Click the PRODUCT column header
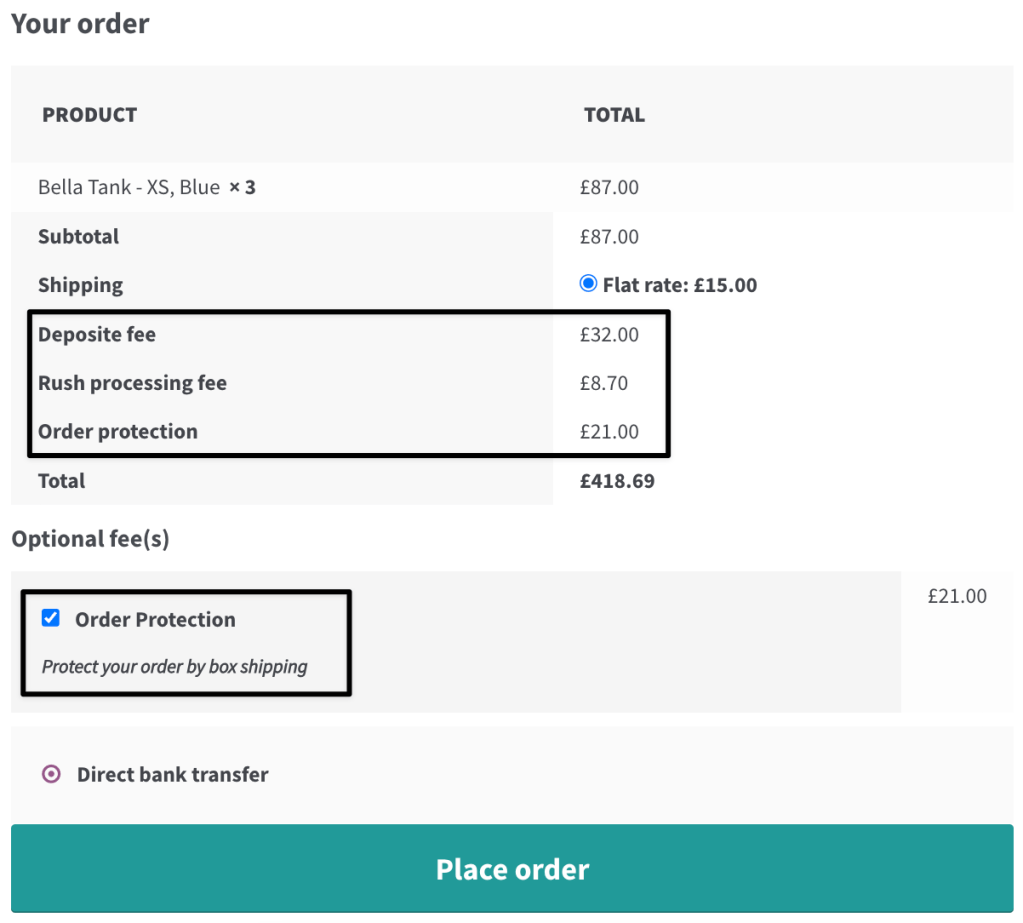This screenshot has width=1023, height=923. [x=89, y=115]
